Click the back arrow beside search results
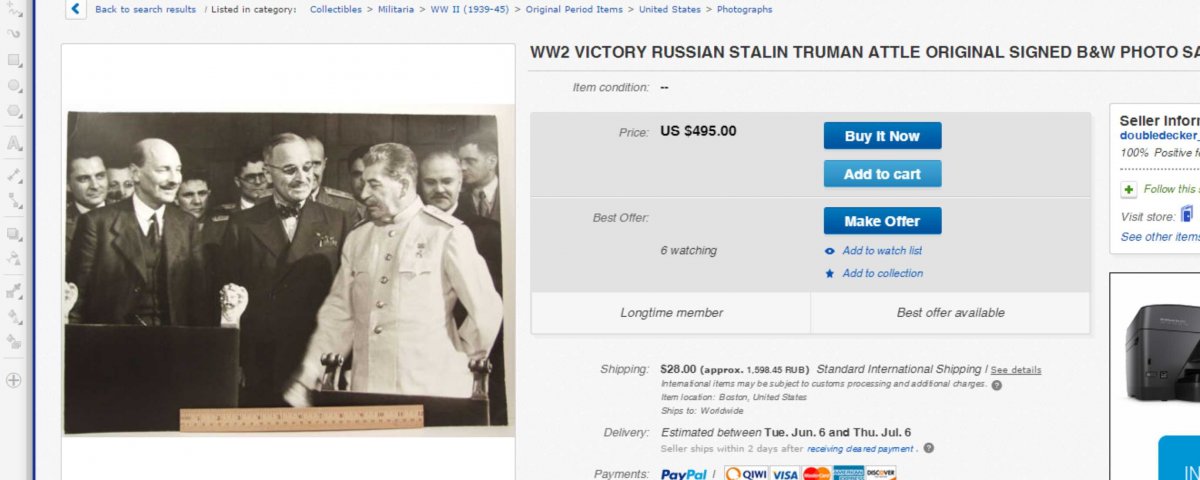The width and height of the screenshot is (1200, 480). coord(76,9)
